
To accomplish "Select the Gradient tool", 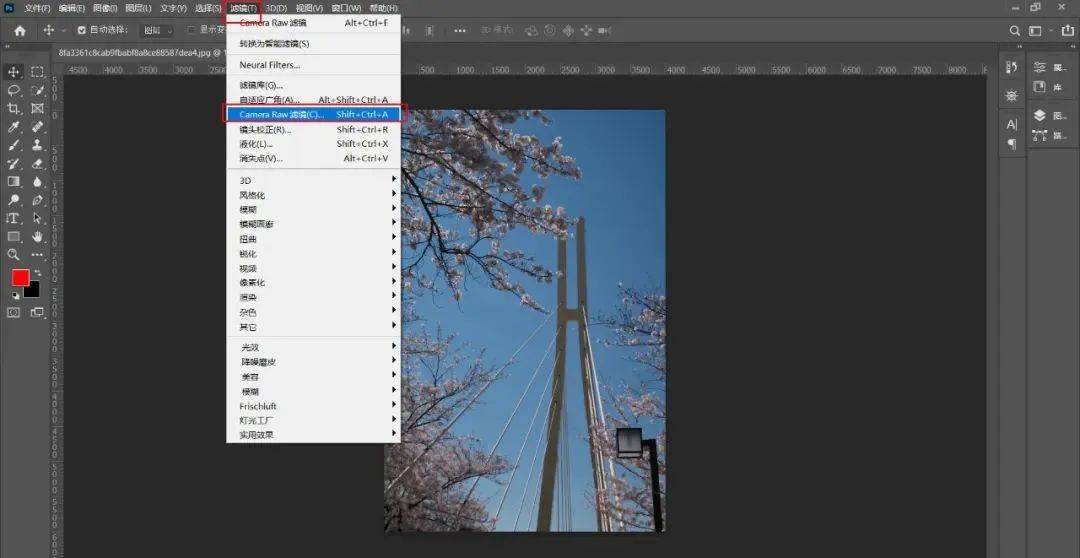I will click(x=13, y=181).
